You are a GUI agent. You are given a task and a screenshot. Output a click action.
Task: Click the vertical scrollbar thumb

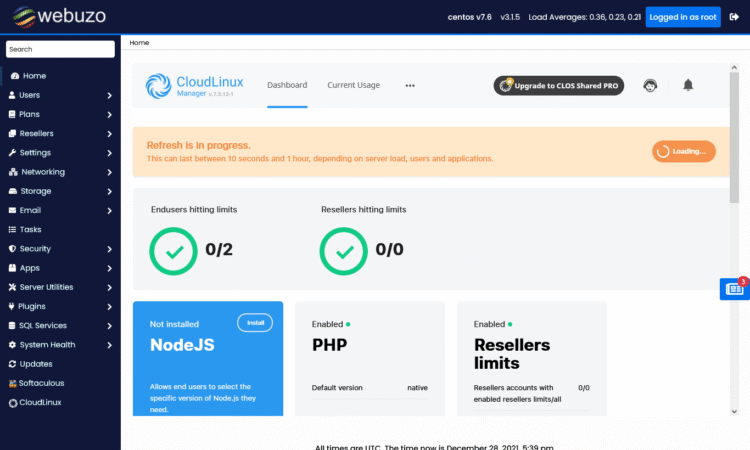pyautogui.click(x=734, y=138)
